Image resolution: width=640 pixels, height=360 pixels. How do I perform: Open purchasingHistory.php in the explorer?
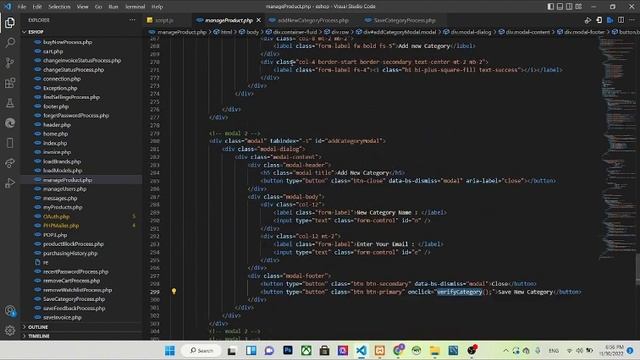[x=70, y=253]
